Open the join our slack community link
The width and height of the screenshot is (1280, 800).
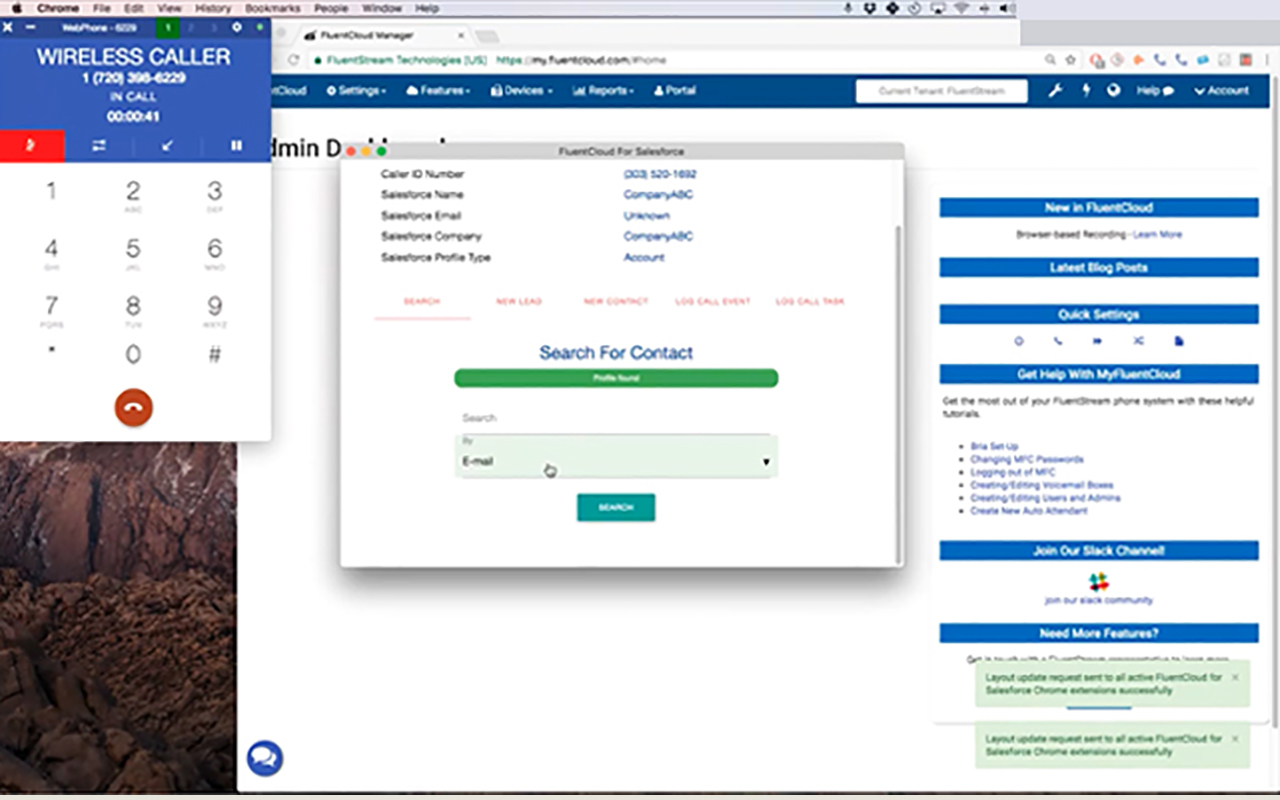1098,600
